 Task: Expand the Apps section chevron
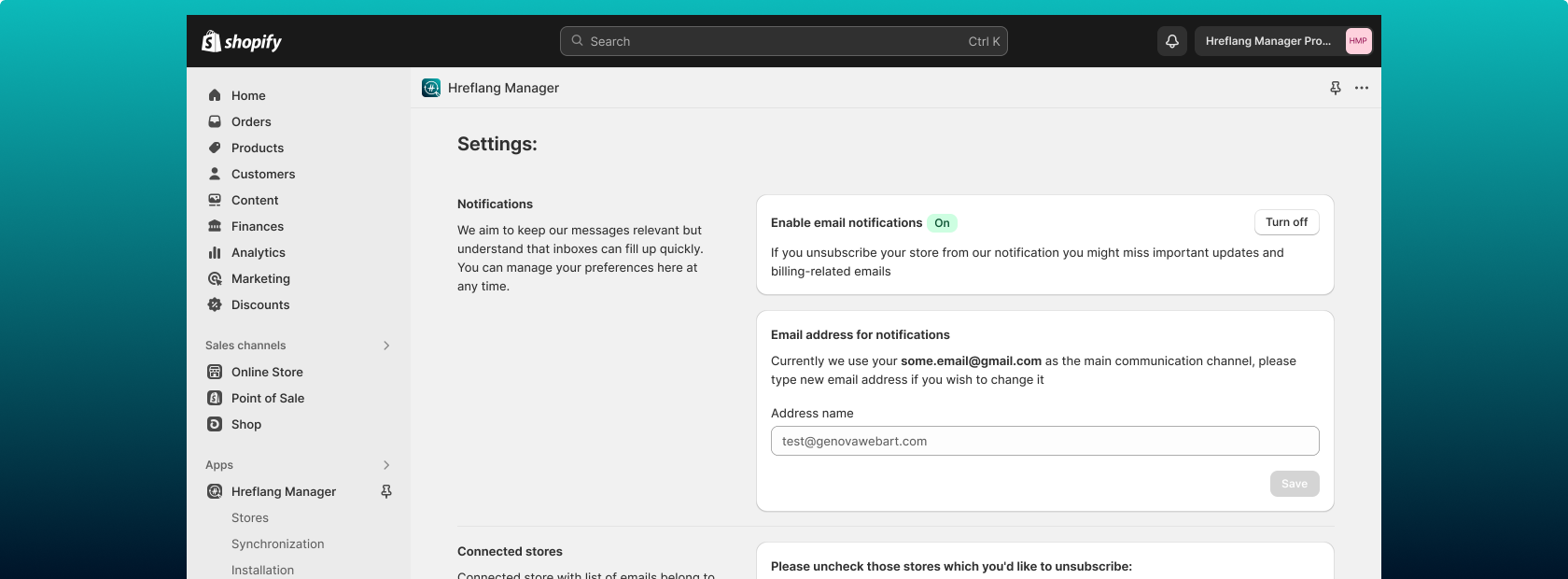(386, 465)
